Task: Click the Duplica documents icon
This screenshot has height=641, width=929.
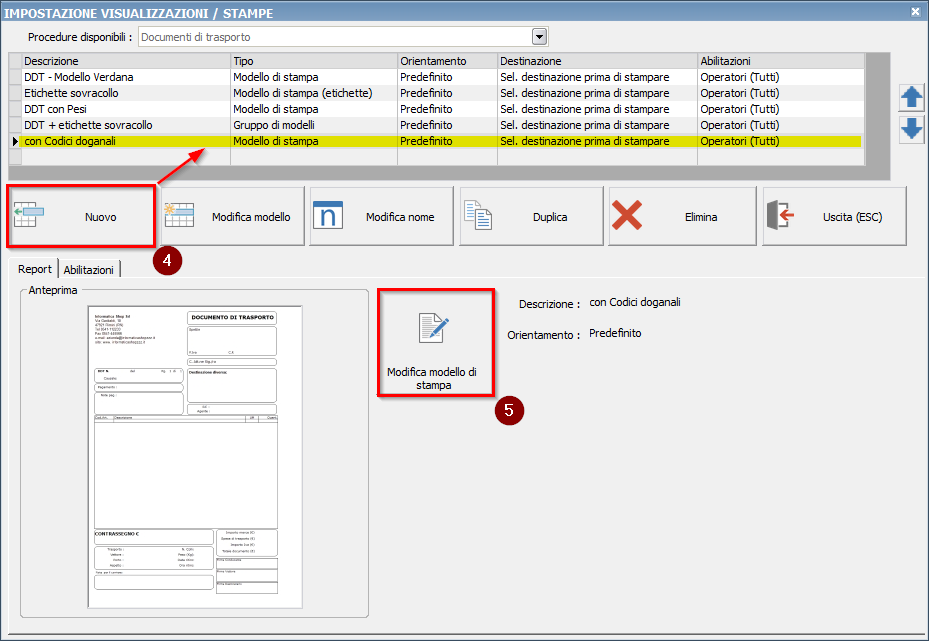Action: coord(478,216)
